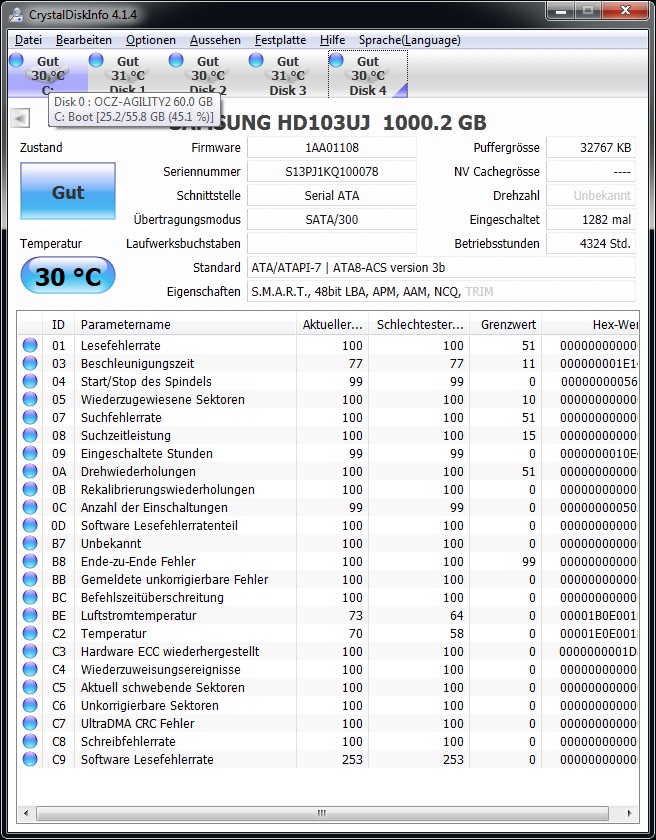Click the status orb for UltraDMA CRC Fehler
Viewport: 656px width, 840px height.
(30, 723)
